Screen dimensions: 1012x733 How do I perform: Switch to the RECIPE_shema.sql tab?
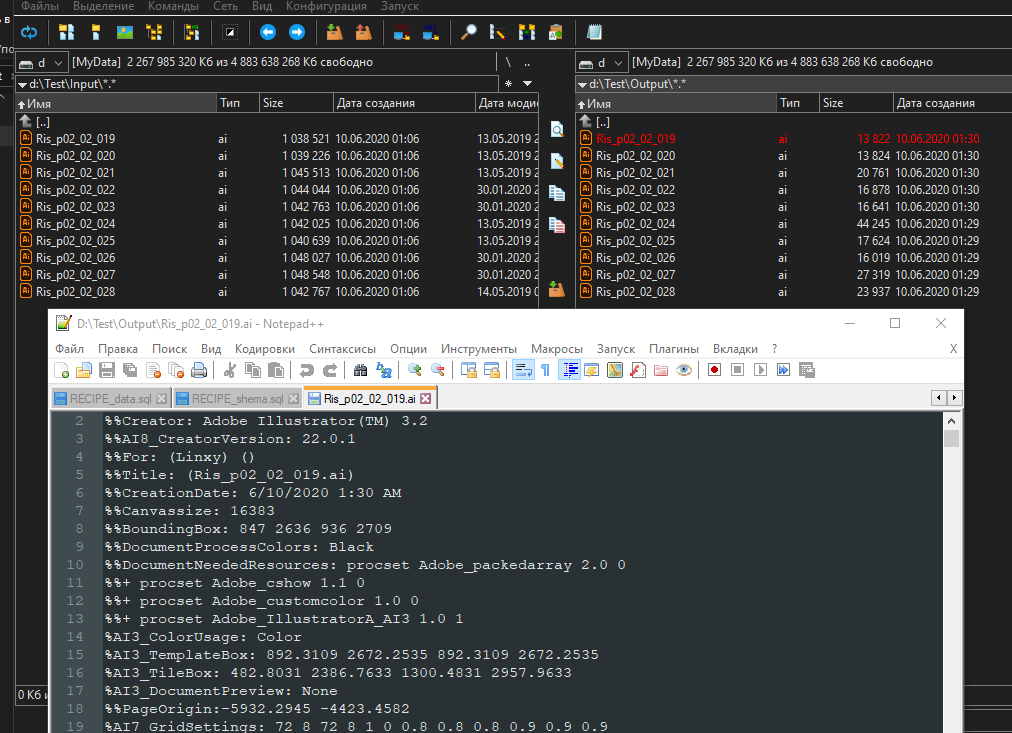(237, 398)
